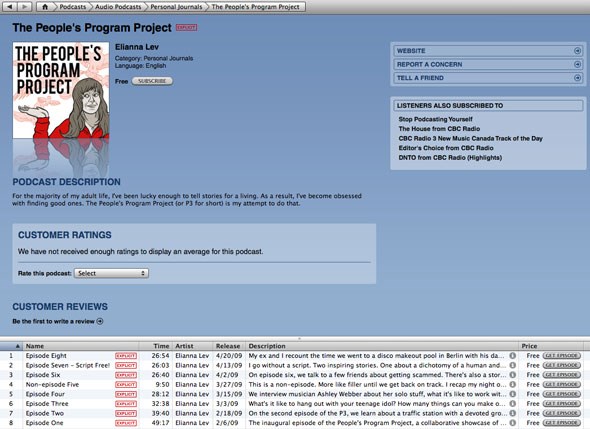Viewport: 590px width, 429px height.
Task: Click the podcast cover artwork
Action: pyautogui.click(x=61, y=90)
